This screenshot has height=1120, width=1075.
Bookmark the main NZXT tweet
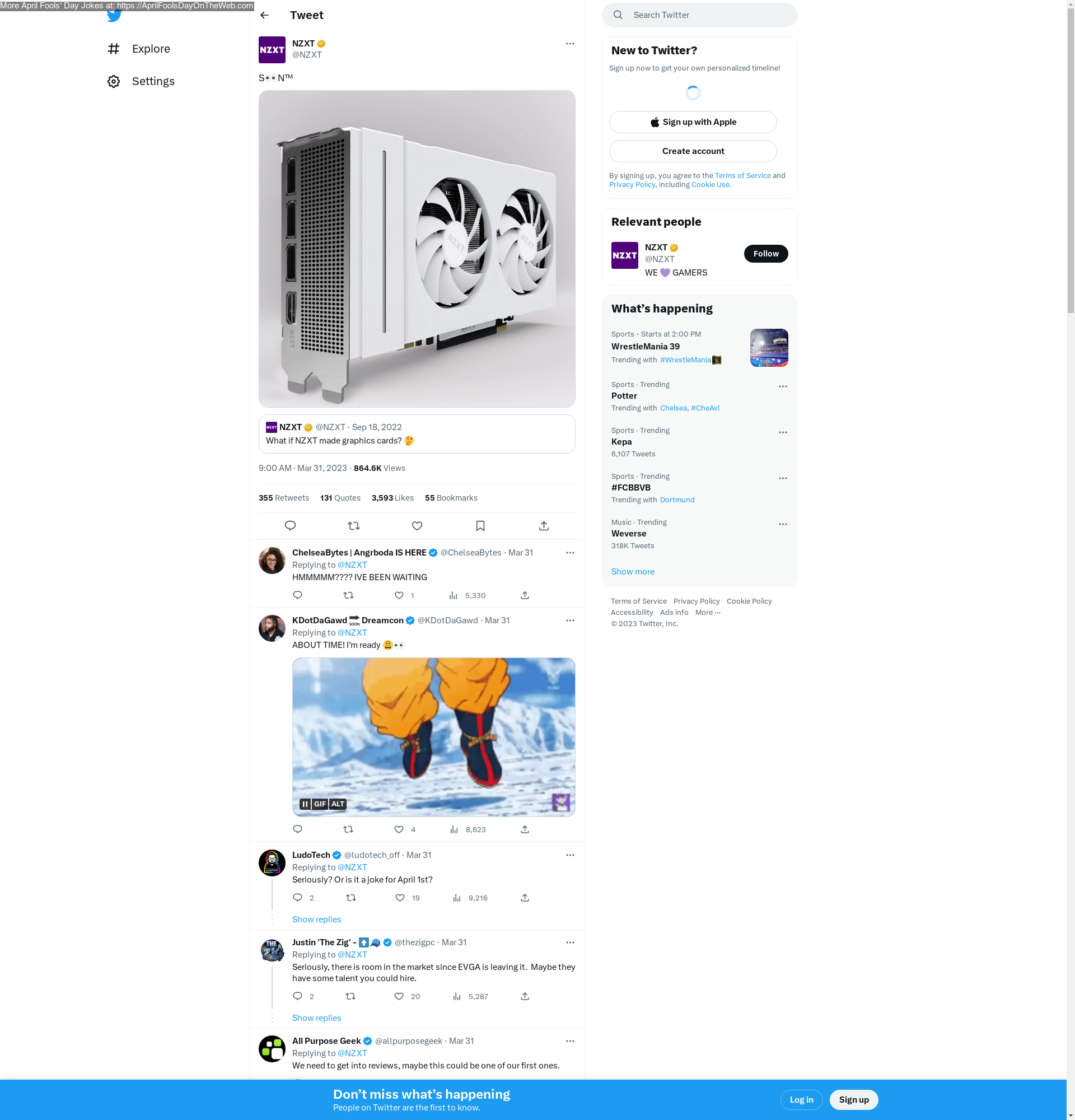(480, 526)
